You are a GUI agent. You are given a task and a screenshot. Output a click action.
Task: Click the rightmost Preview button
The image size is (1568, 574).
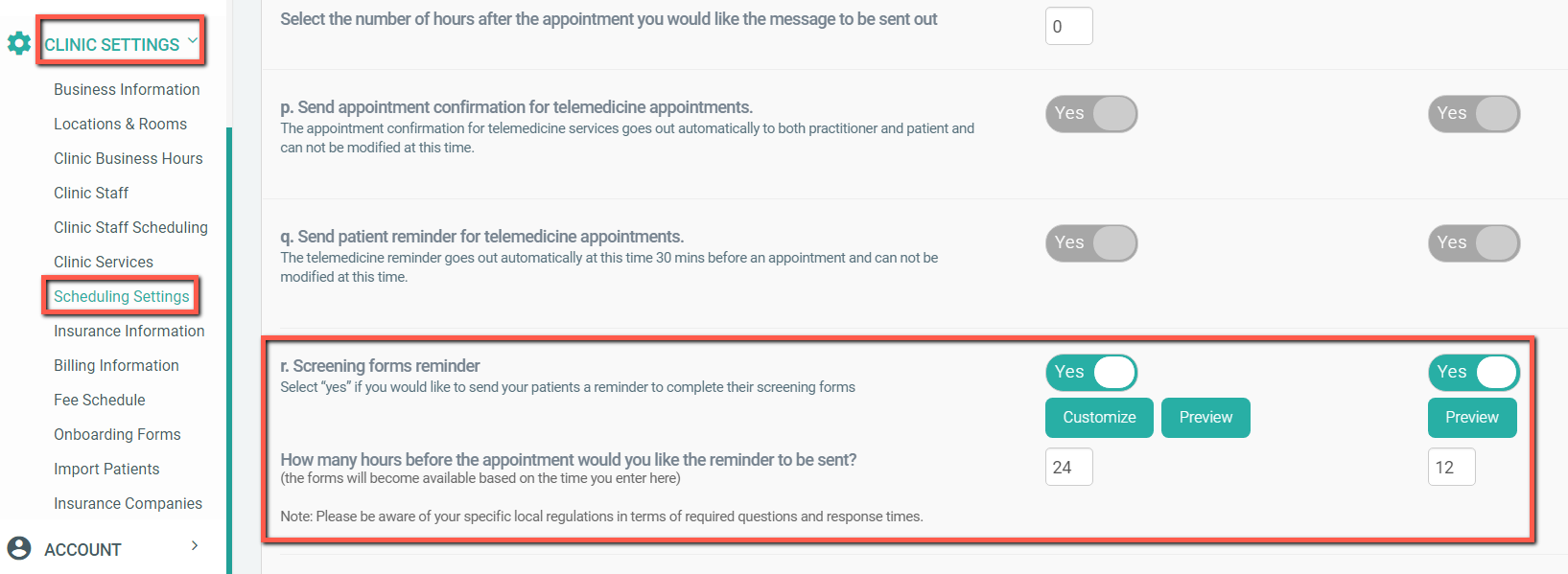pyautogui.click(x=1472, y=418)
